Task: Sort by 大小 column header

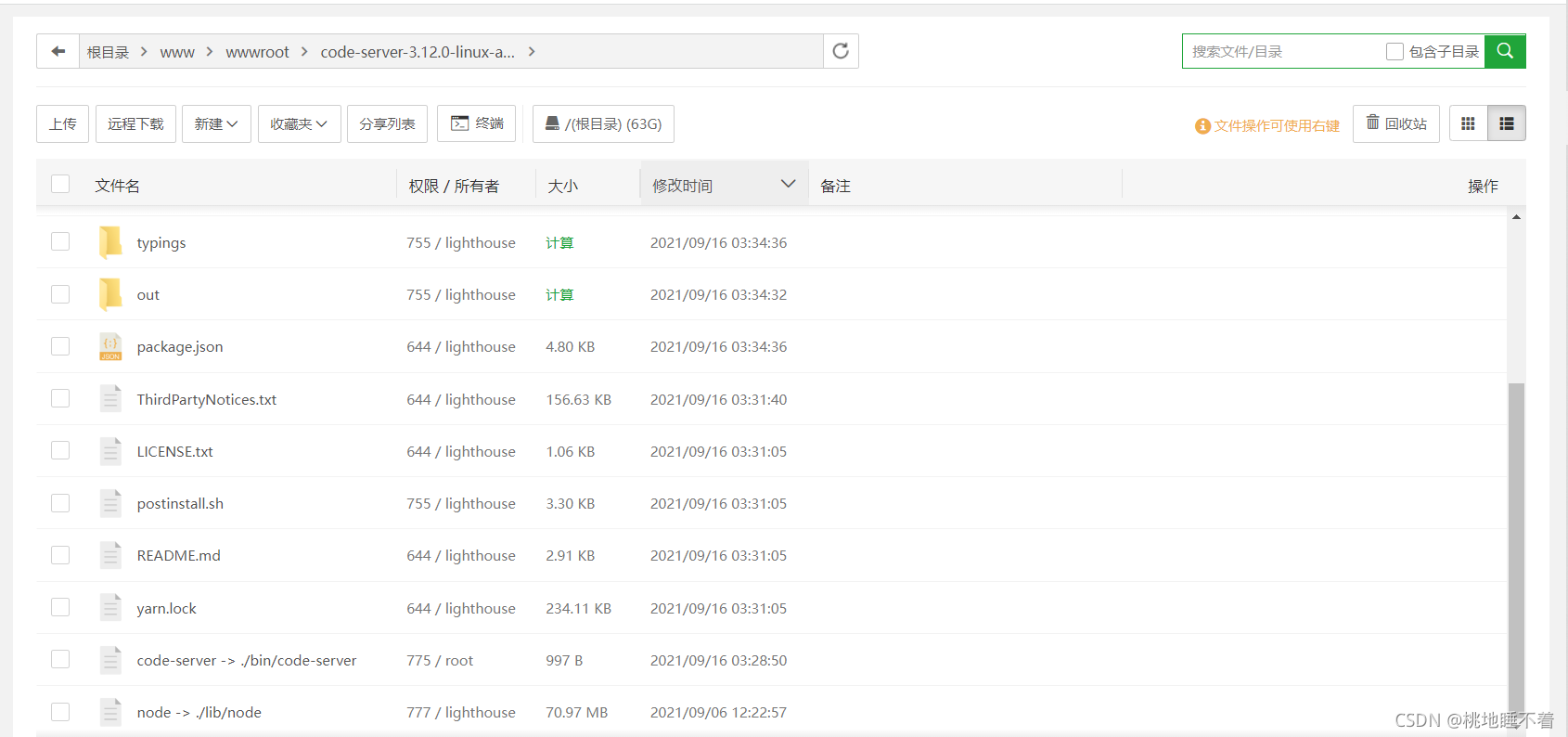Action: pos(562,186)
